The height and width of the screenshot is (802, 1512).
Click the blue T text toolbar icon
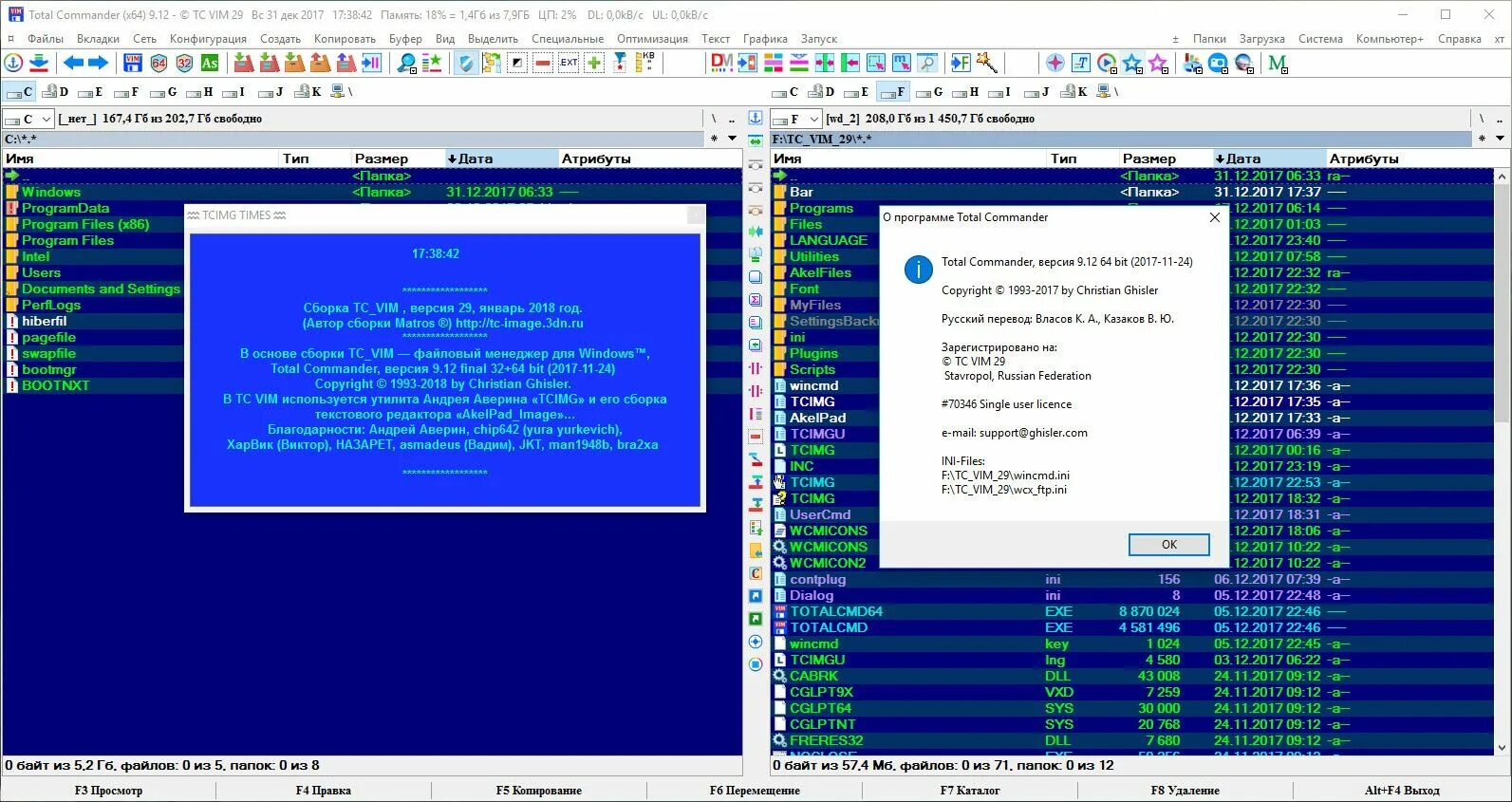click(1081, 64)
